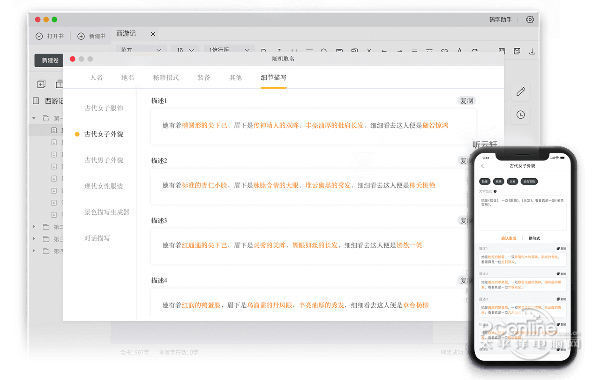
Task: Switch to the 地名 tab
Action: coord(128,78)
